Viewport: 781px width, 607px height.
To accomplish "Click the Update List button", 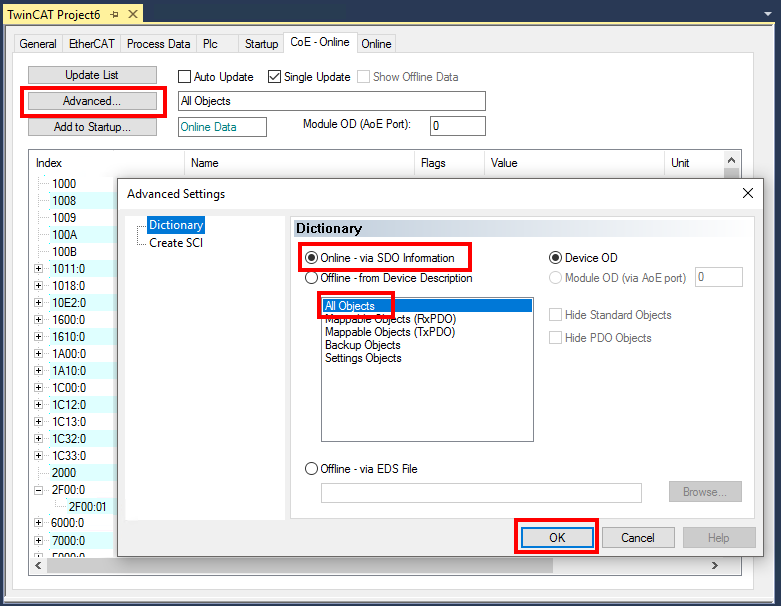I will (x=92, y=75).
